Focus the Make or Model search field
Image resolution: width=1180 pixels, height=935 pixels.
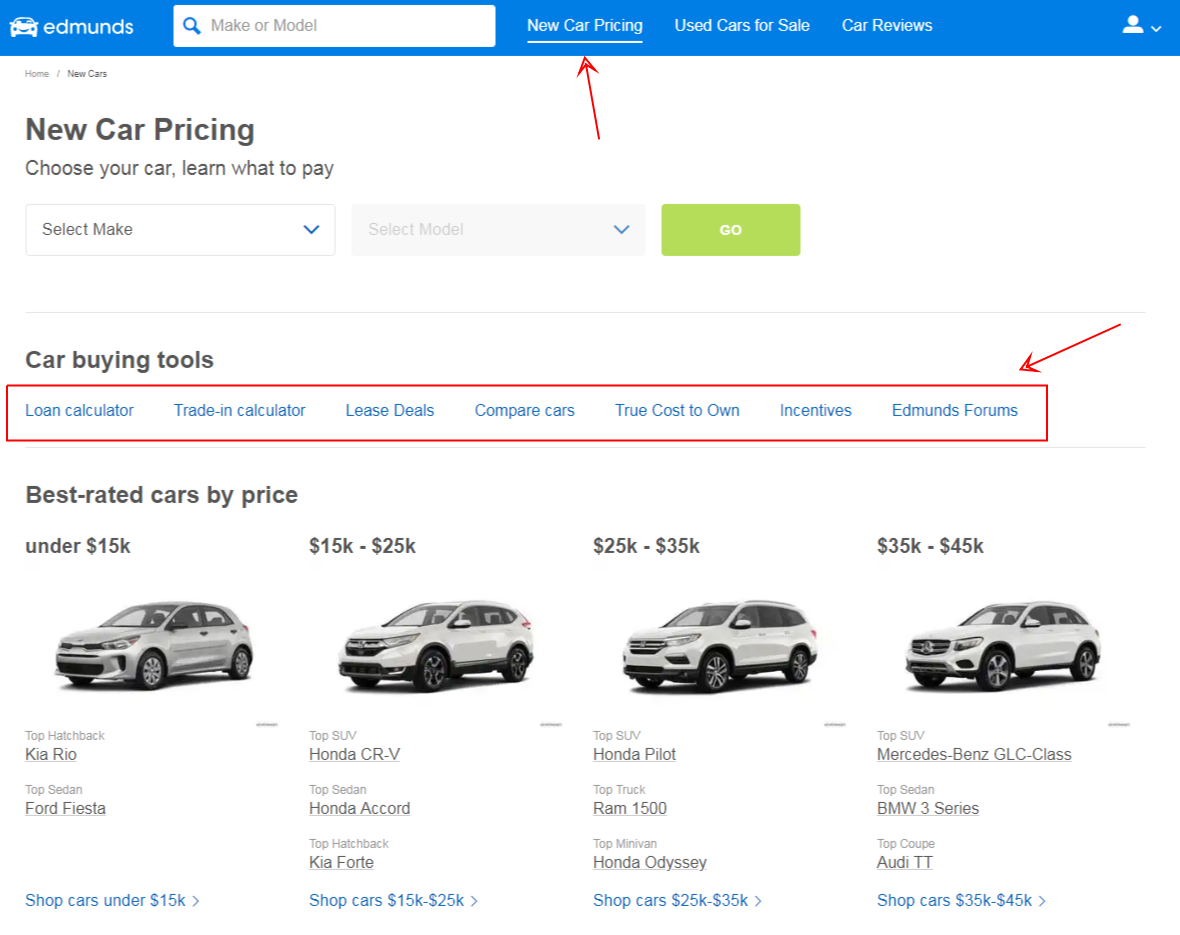click(334, 26)
